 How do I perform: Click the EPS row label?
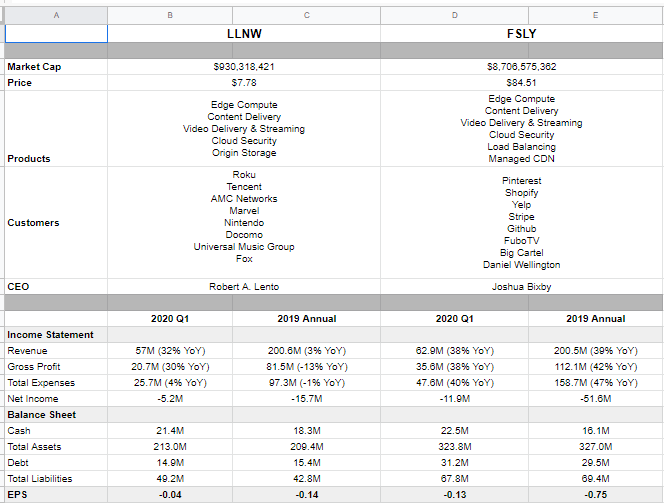pos(18,494)
